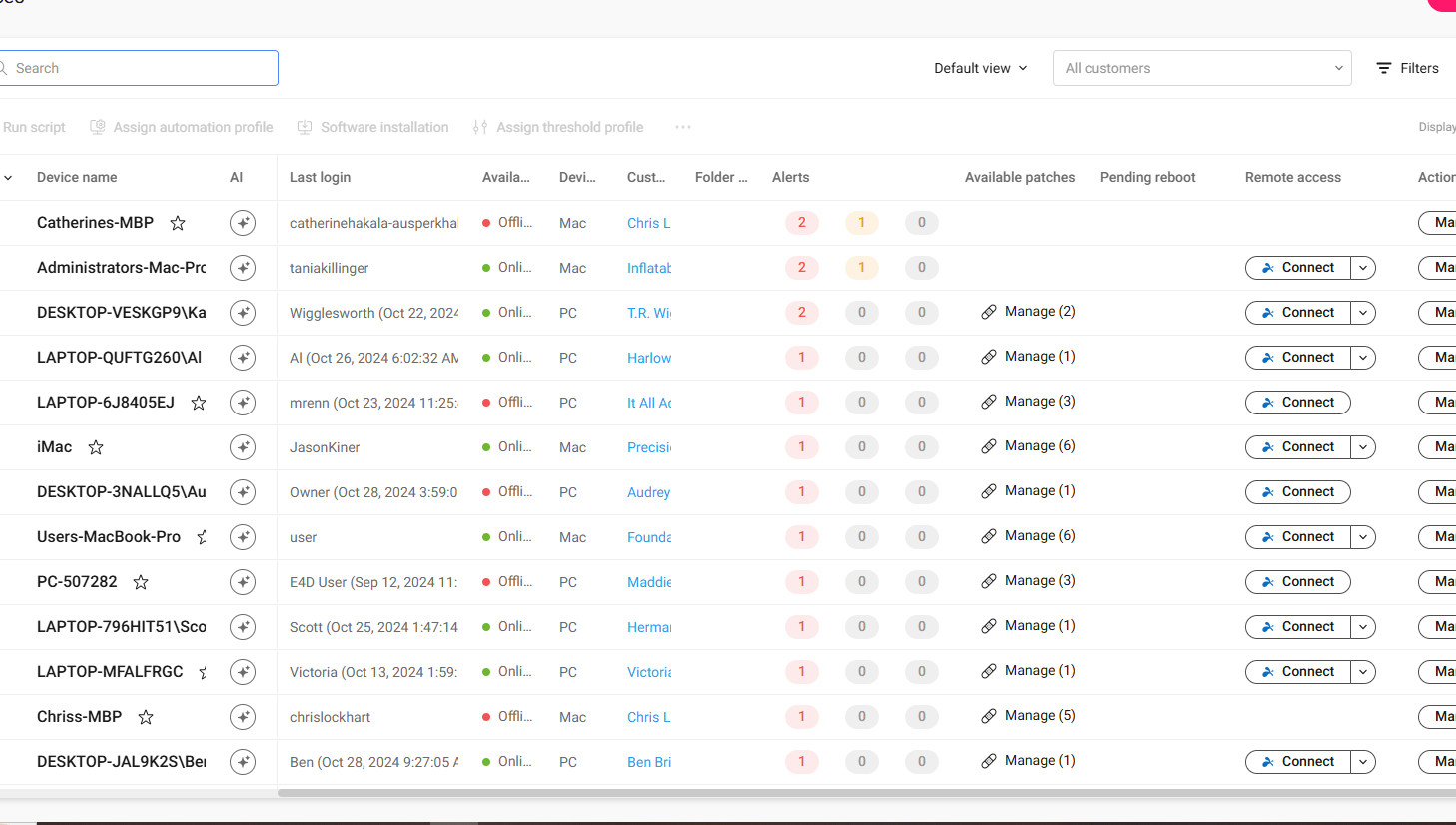Screen dimensions: 1456x825
Task: Click Assign automation profile in toolbar
Action: point(182,127)
